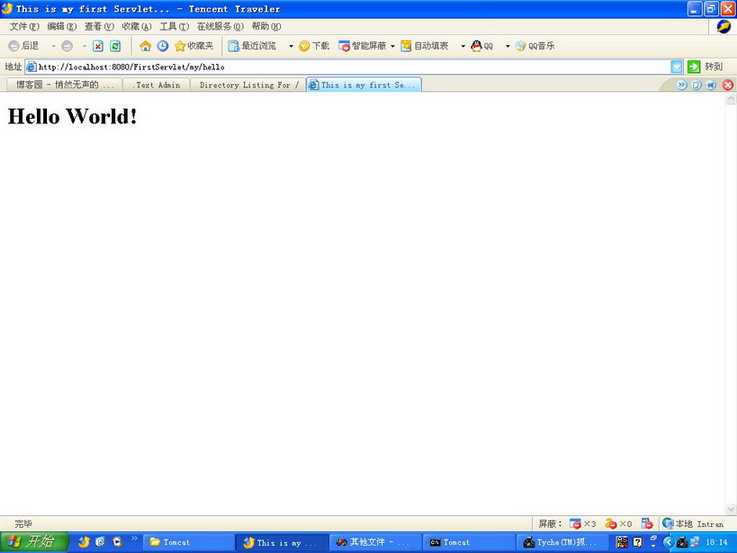Click the page scrollbar up arrow
The width and height of the screenshot is (737, 553).
click(x=731, y=99)
